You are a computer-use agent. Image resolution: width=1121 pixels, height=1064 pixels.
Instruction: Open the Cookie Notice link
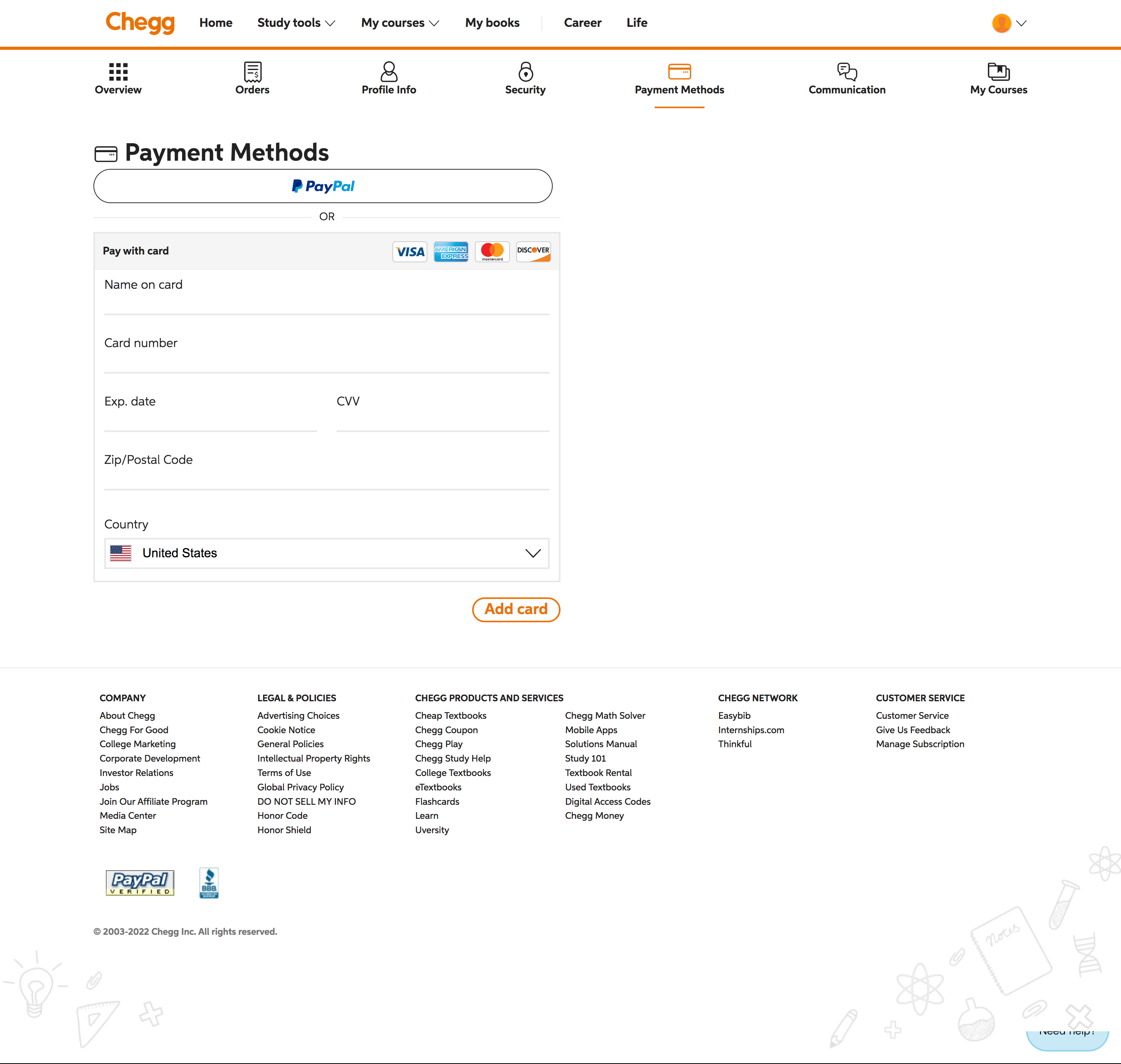286,730
